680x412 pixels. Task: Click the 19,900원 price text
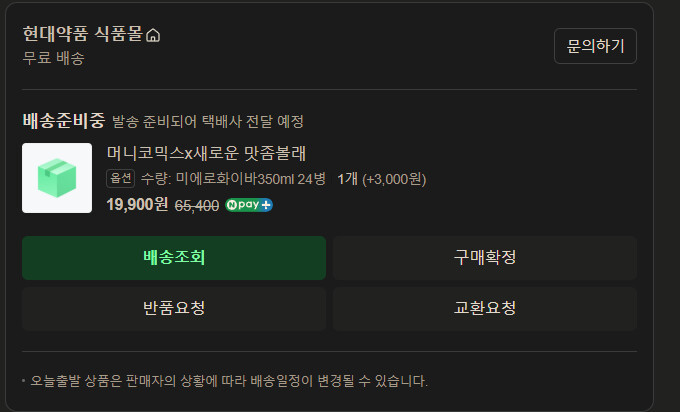coord(137,204)
